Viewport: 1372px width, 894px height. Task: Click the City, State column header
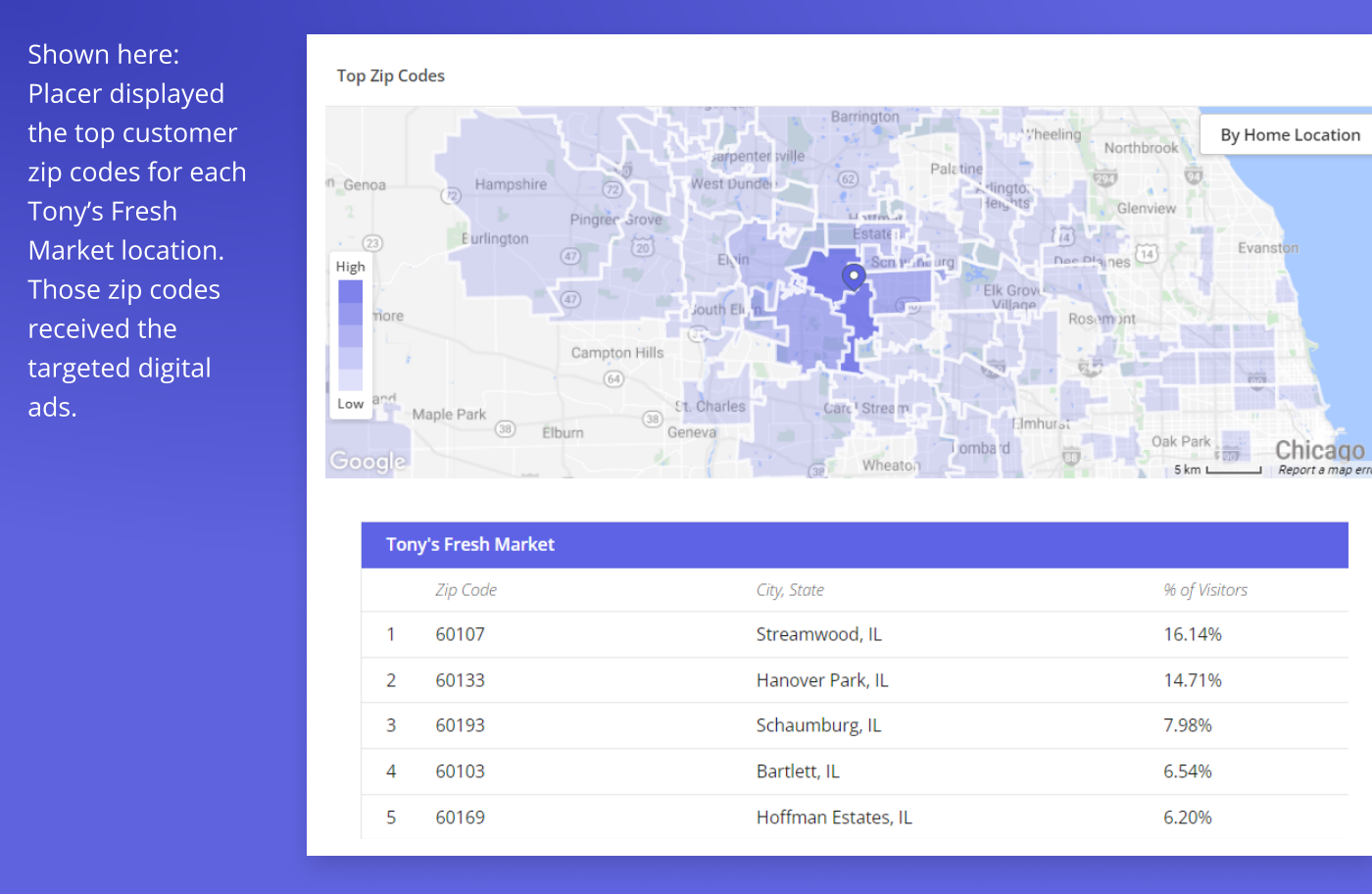(790, 590)
